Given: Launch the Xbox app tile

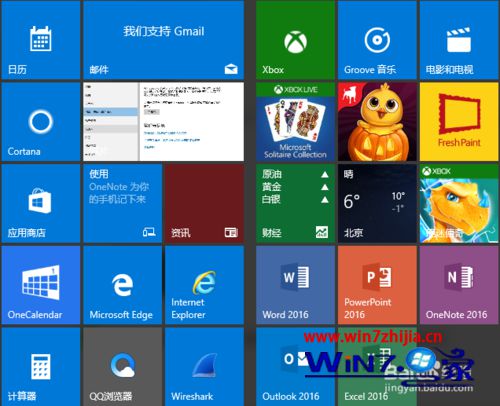Looking at the screenshot, I should coord(295,40).
